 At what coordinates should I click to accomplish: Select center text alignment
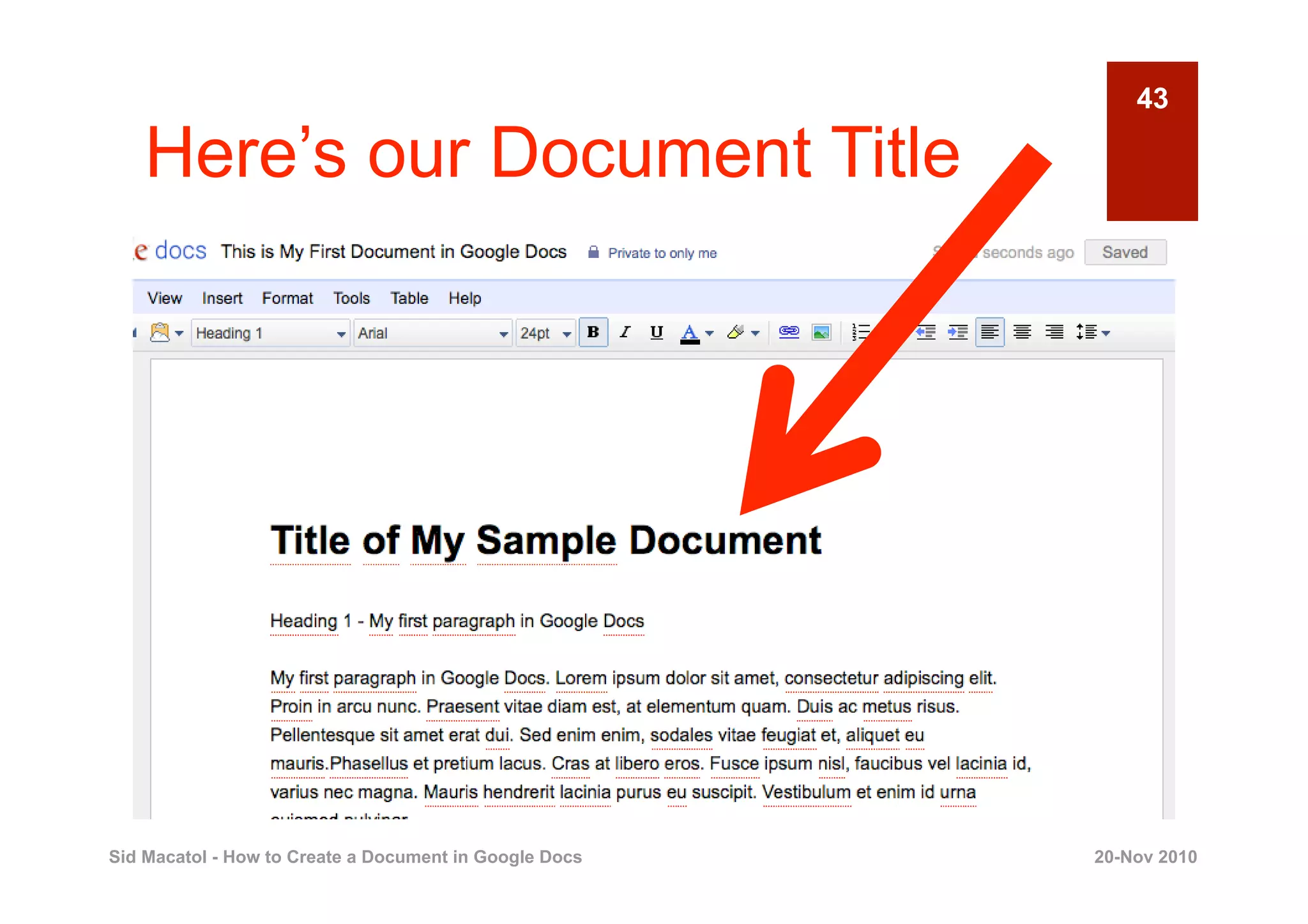coord(1023,332)
